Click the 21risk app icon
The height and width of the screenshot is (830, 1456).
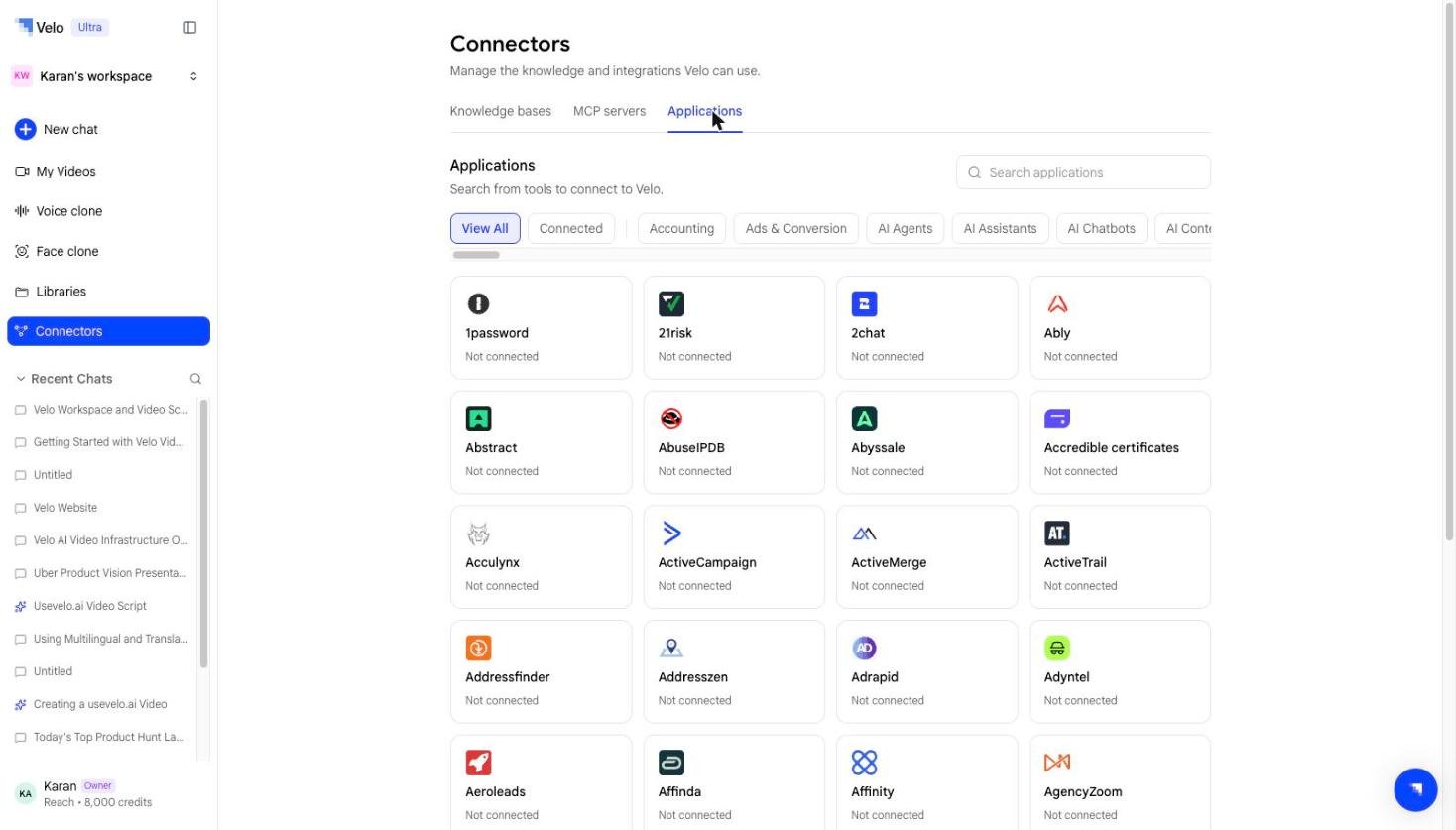(671, 303)
